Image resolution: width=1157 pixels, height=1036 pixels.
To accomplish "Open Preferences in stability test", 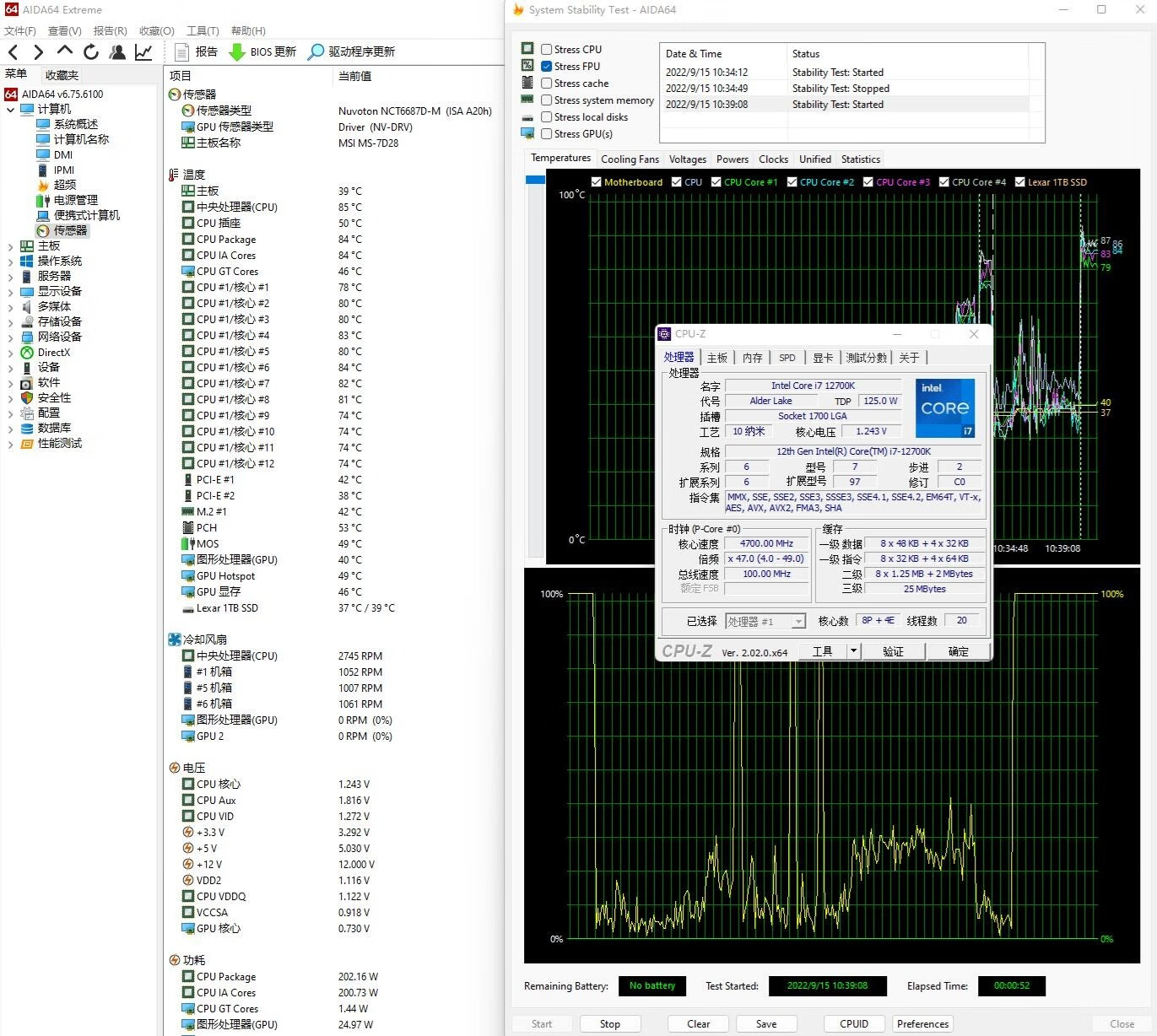I will click(x=923, y=1024).
